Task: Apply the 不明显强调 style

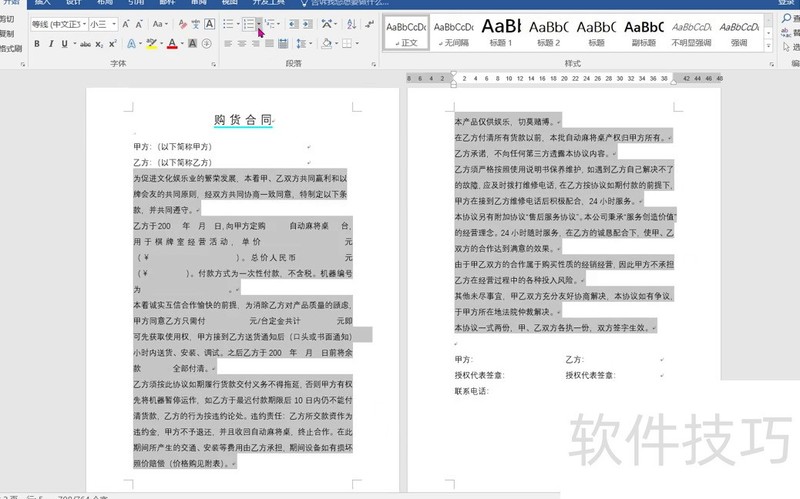Action: pyautogui.click(x=691, y=33)
